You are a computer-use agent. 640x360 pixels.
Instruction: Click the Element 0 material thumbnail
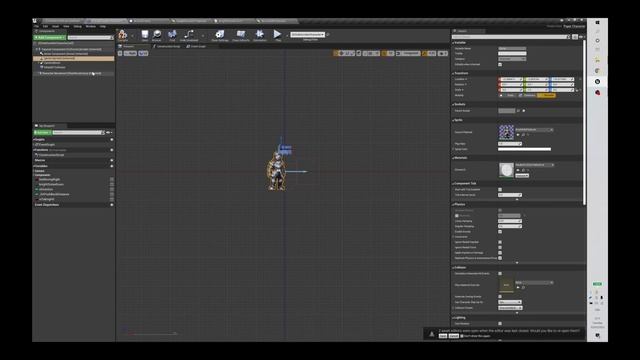(506, 170)
